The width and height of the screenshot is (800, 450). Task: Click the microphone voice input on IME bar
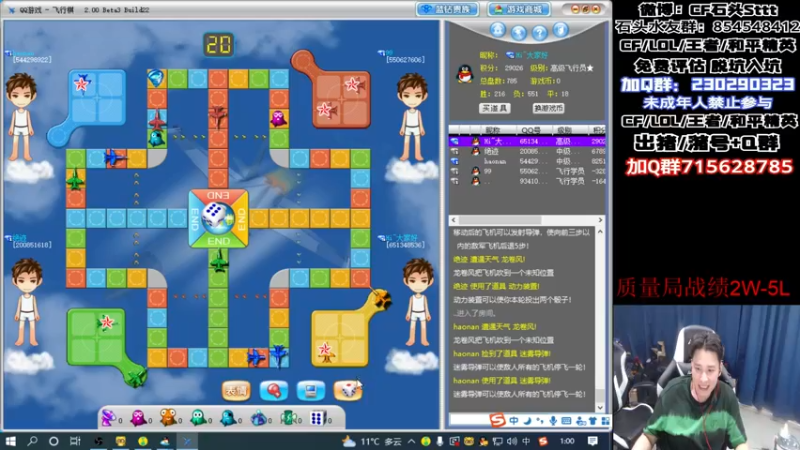click(553, 421)
